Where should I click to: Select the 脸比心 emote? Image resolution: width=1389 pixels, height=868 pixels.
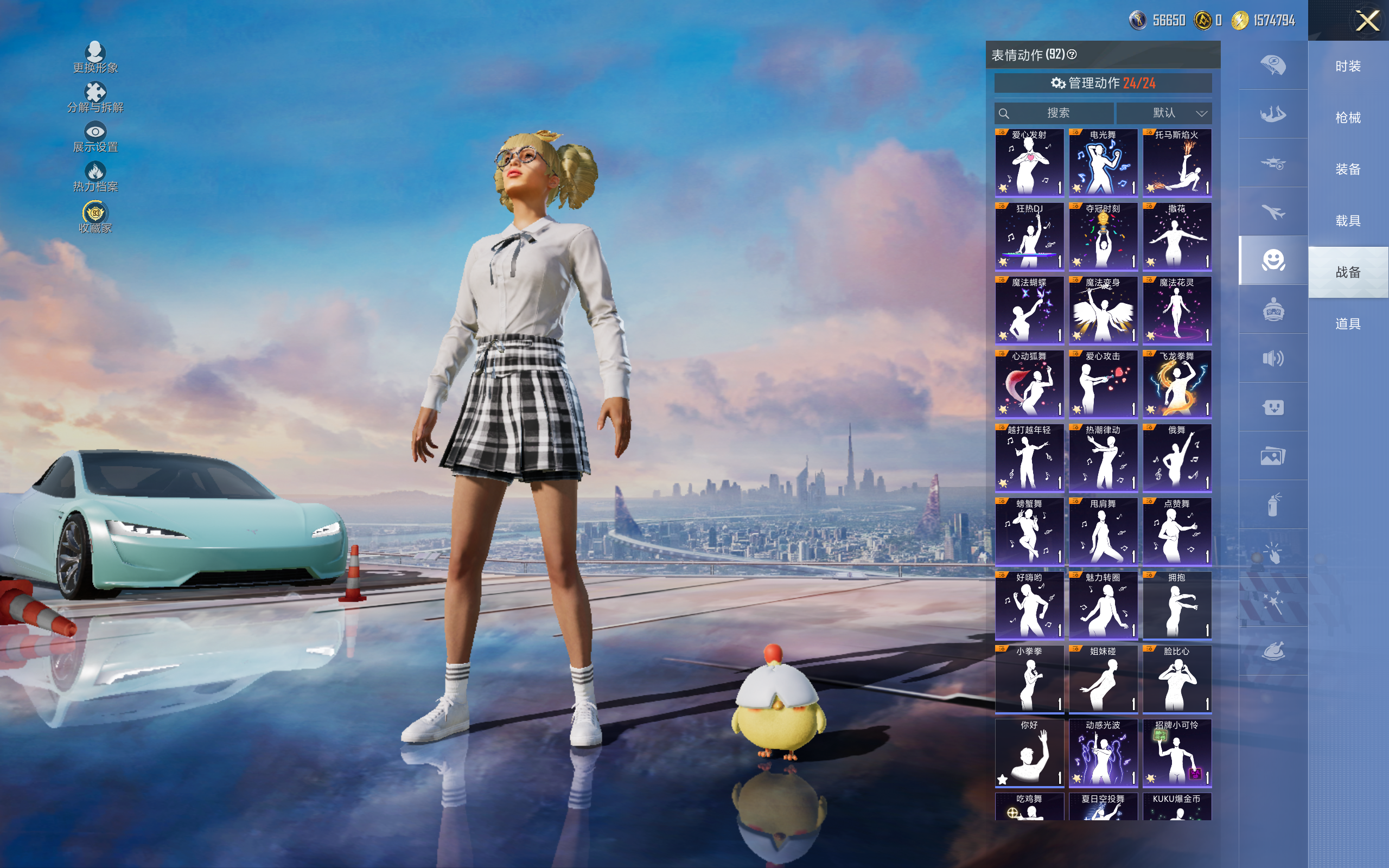click(x=1177, y=679)
